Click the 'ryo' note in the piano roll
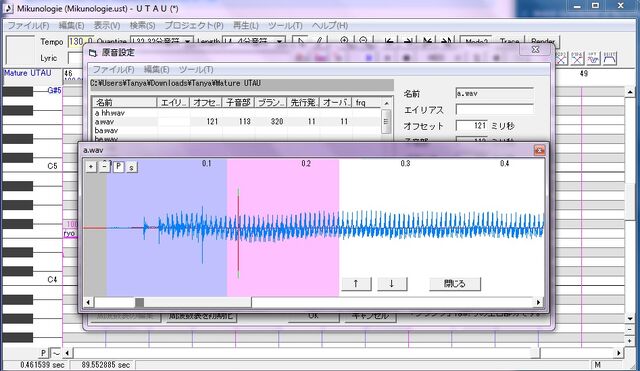Viewport: 640px width, 371px height. pos(69,233)
